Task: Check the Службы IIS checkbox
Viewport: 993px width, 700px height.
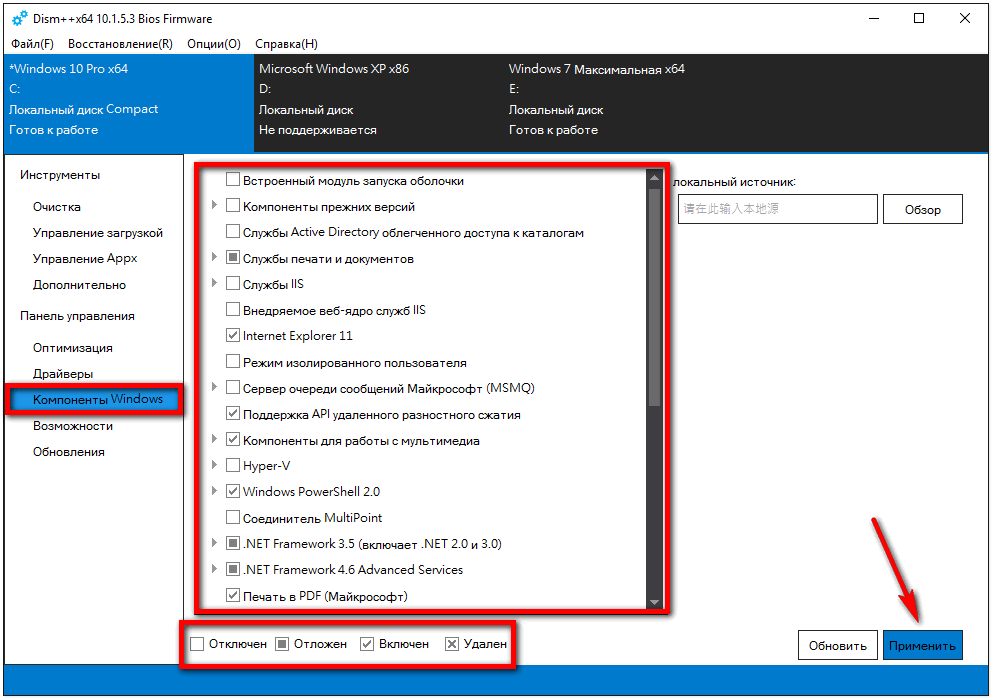Action: click(232, 283)
